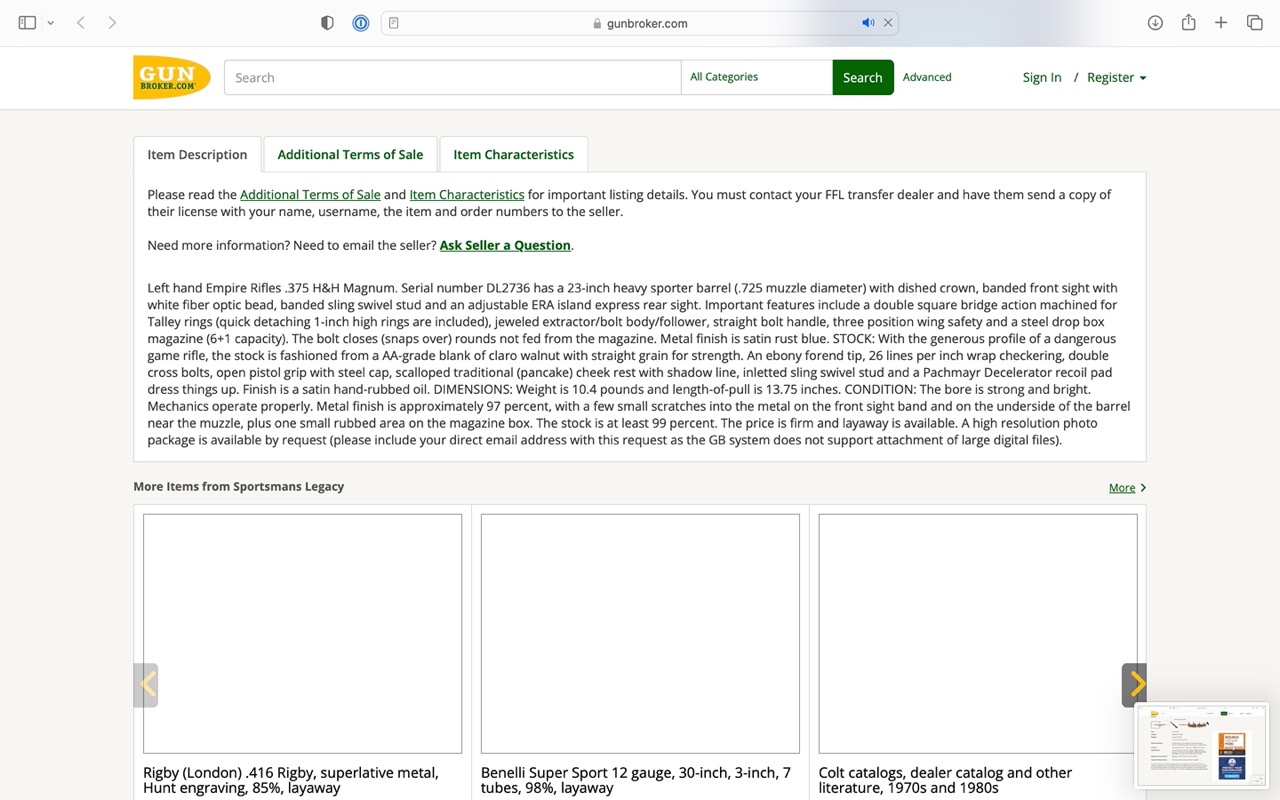Switch to Additional Terms of Sale tab

point(350,154)
